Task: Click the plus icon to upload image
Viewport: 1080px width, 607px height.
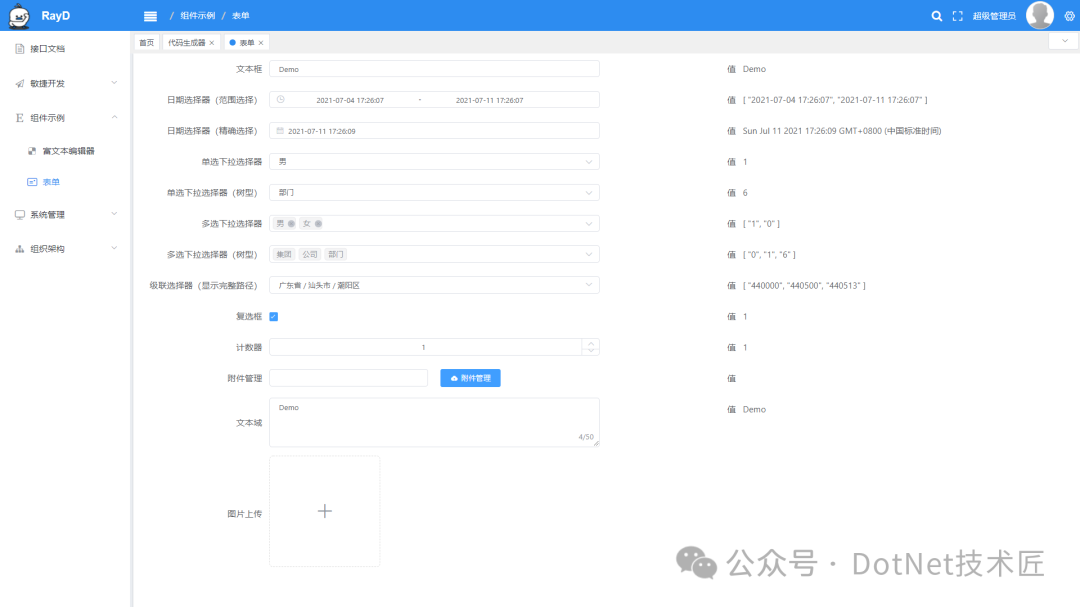Action: (324, 511)
